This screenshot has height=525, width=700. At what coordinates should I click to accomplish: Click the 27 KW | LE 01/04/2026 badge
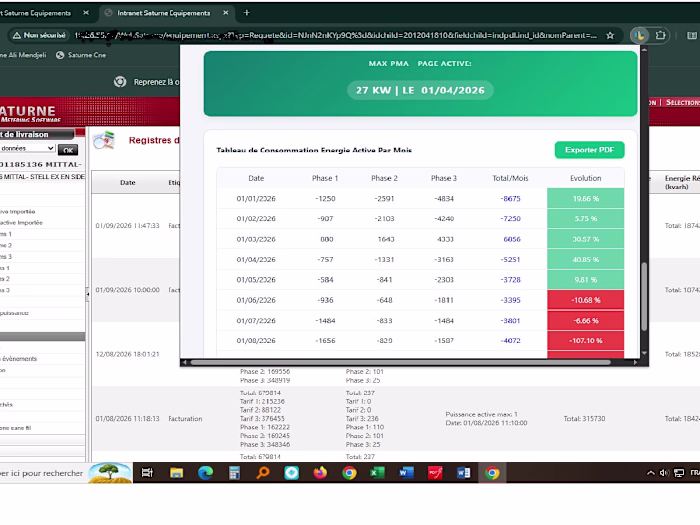(x=420, y=90)
